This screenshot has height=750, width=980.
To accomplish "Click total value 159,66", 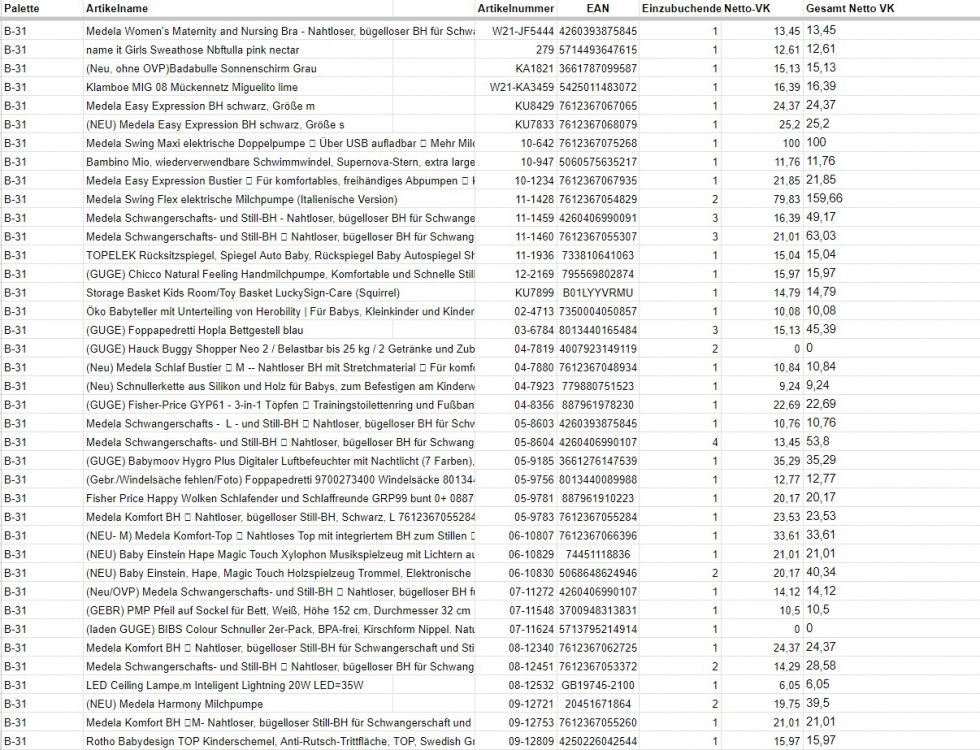I will [824, 199].
